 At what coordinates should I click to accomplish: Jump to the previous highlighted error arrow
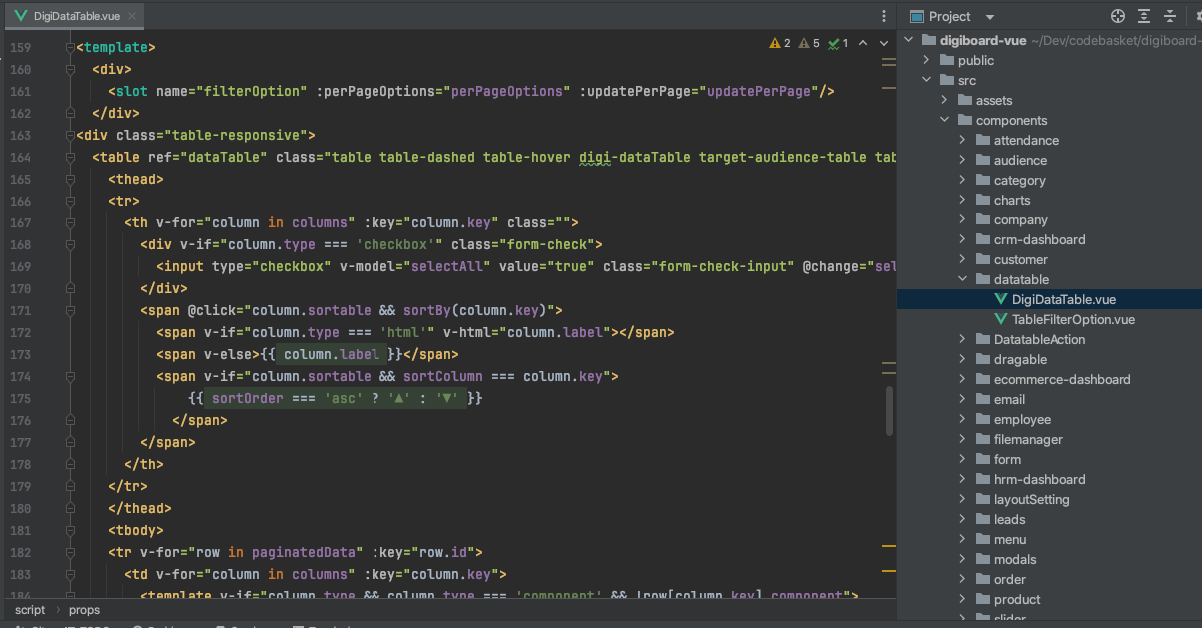pyautogui.click(x=862, y=44)
